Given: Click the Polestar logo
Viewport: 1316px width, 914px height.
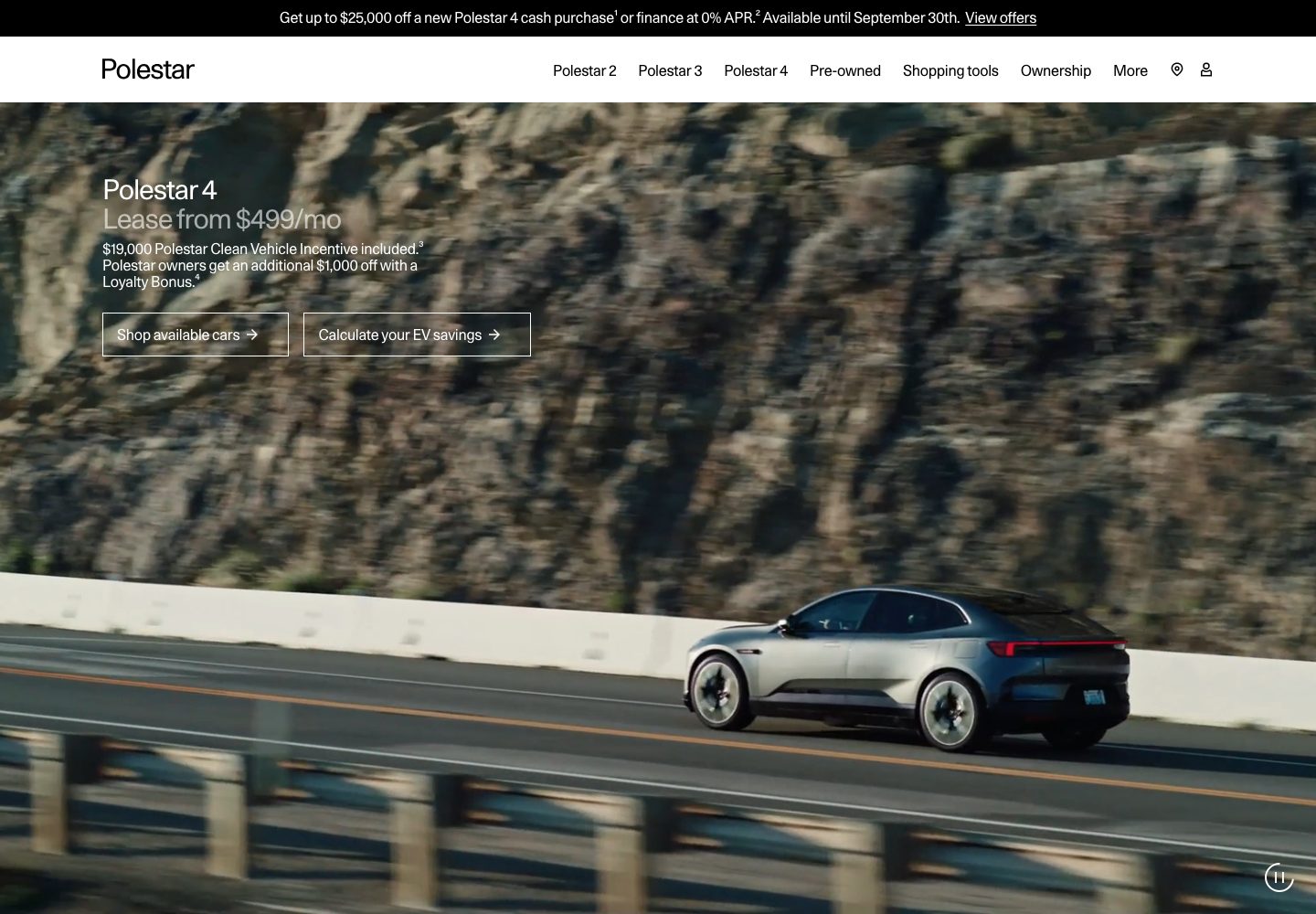Looking at the screenshot, I should [x=148, y=69].
